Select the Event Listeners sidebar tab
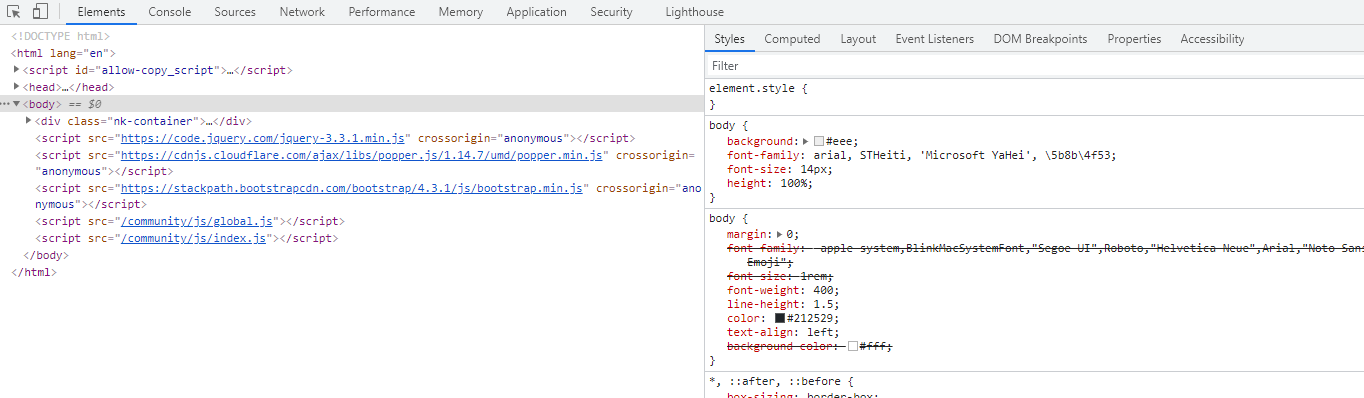This screenshot has height=398, width=1364. (934, 39)
